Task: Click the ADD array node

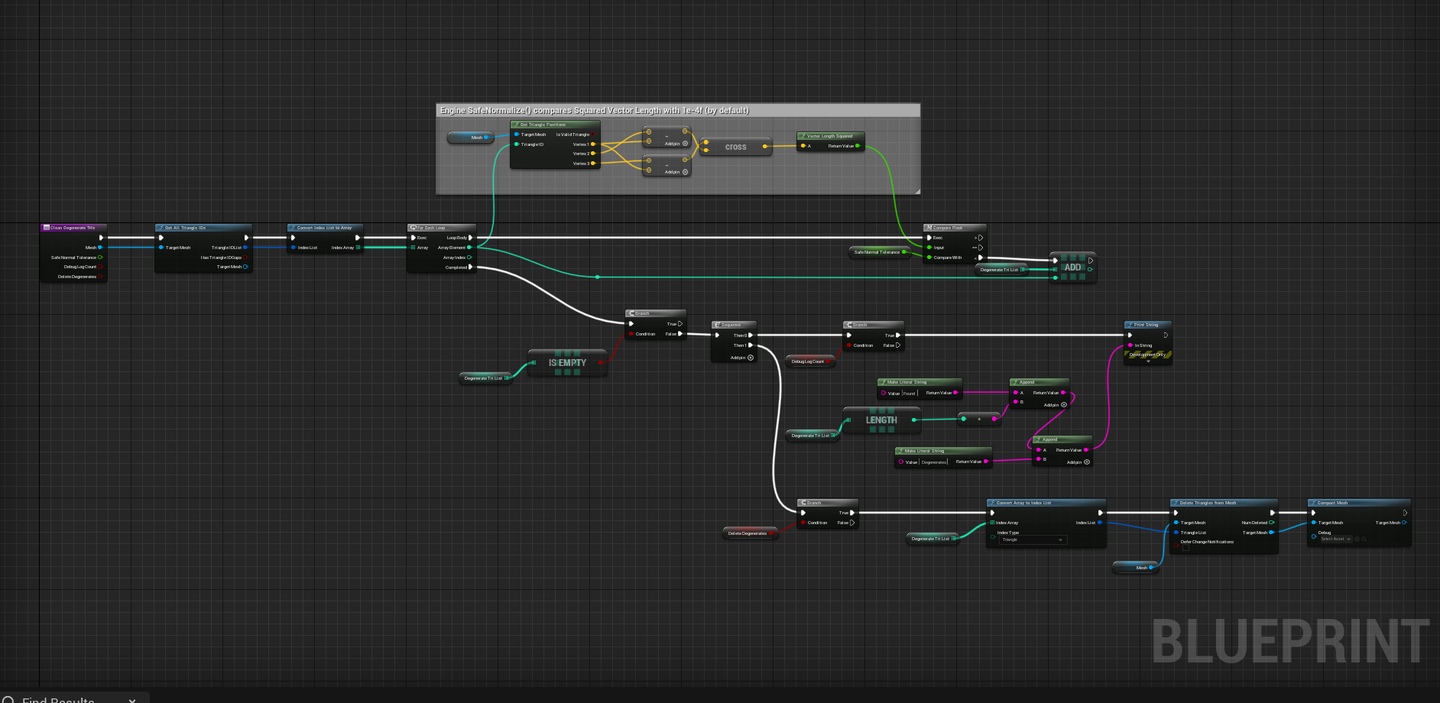Action: [1072, 267]
